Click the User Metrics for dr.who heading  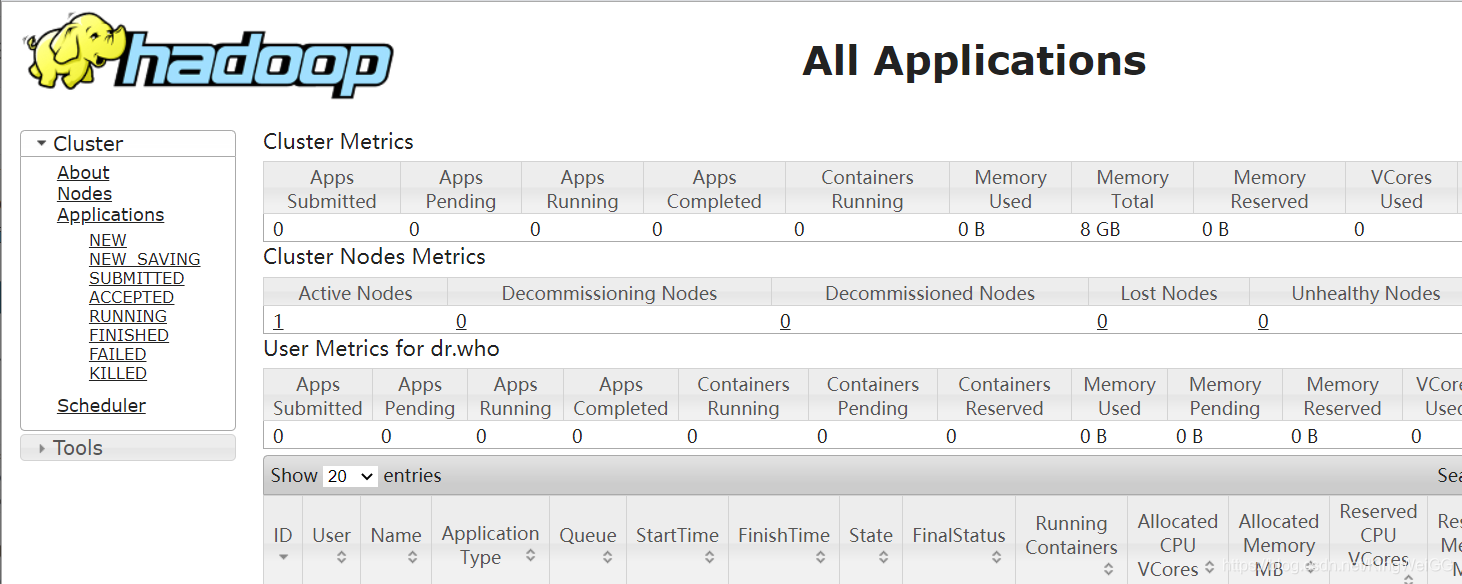tap(381, 349)
